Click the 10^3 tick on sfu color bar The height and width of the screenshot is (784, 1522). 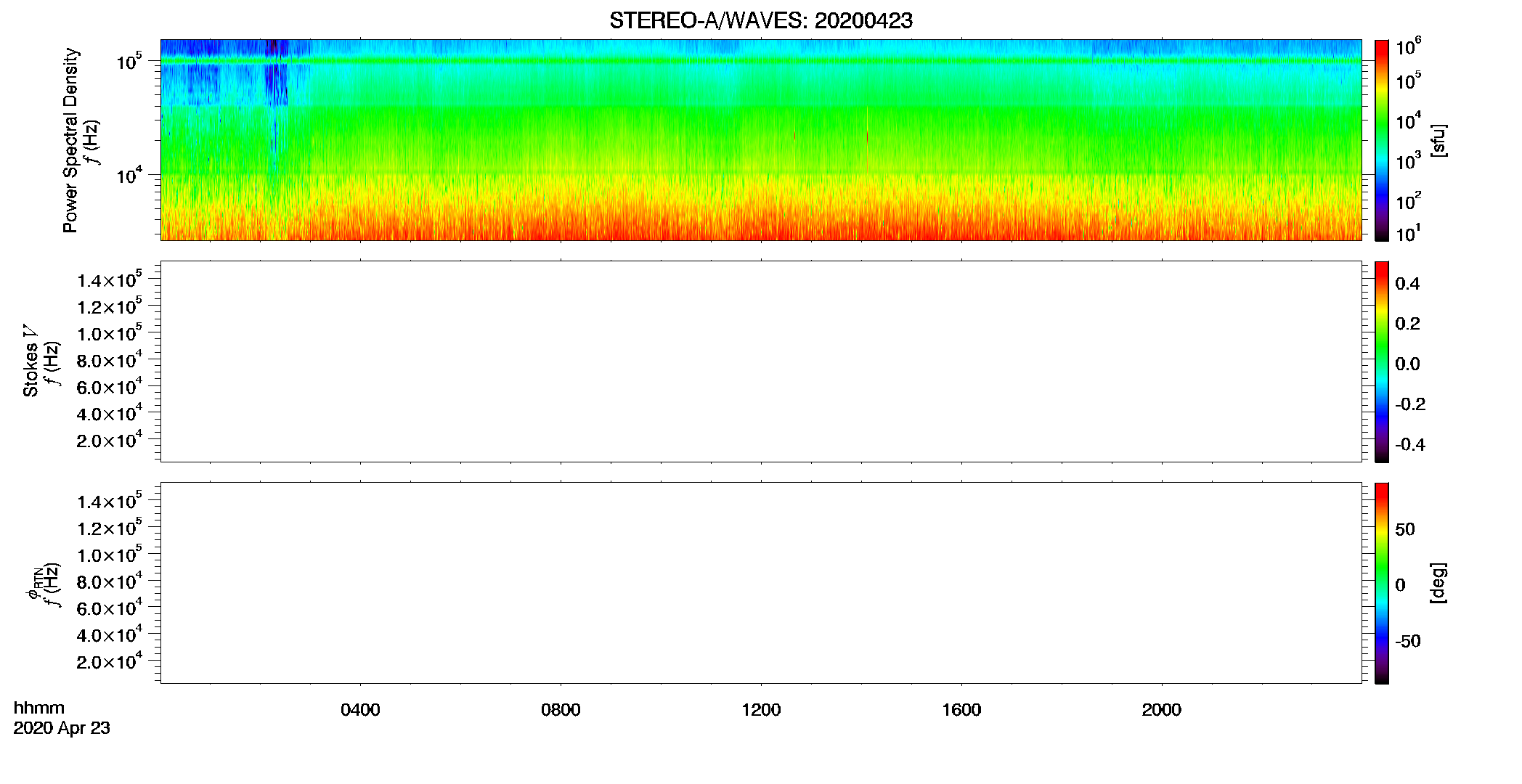point(1408,161)
